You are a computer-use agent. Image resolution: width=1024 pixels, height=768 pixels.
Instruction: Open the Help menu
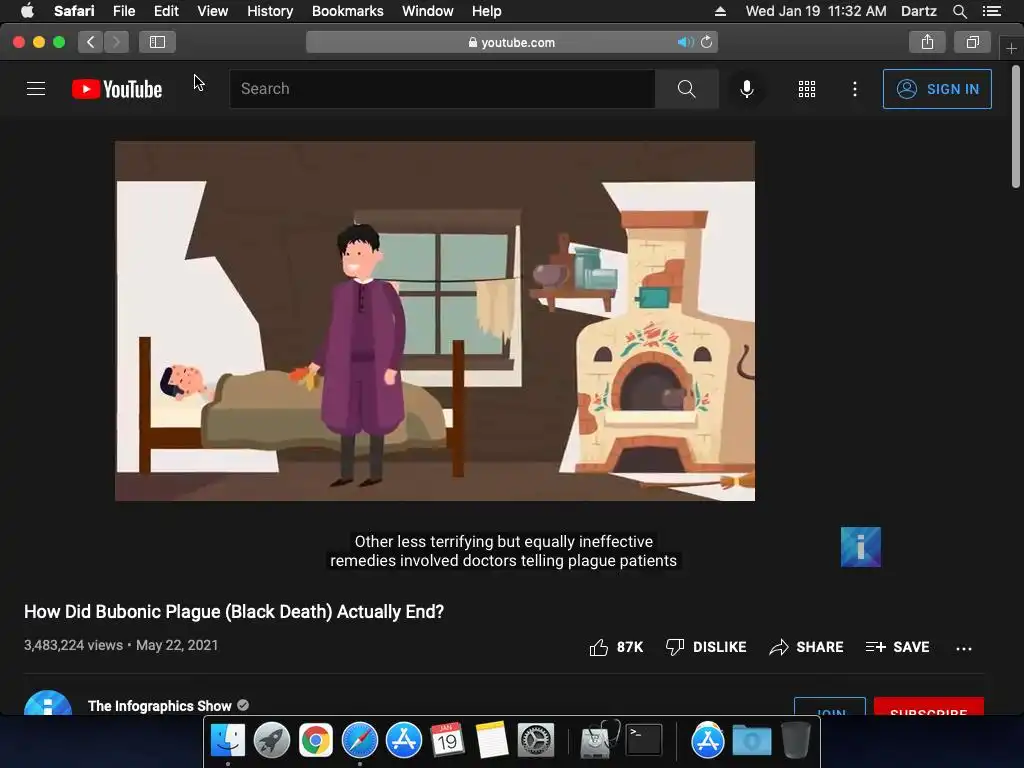point(487,11)
